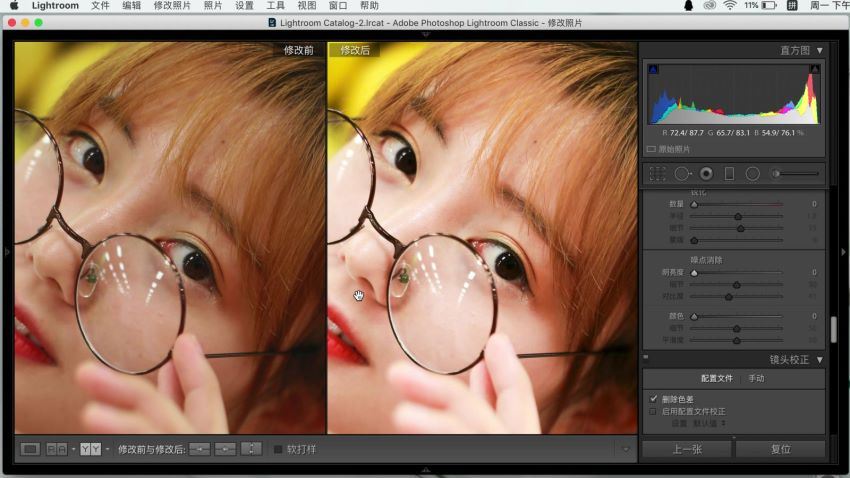This screenshot has height=478, width=850.
Task: Open the 设置 默认值 setup dropdown
Action: click(710, 423)
